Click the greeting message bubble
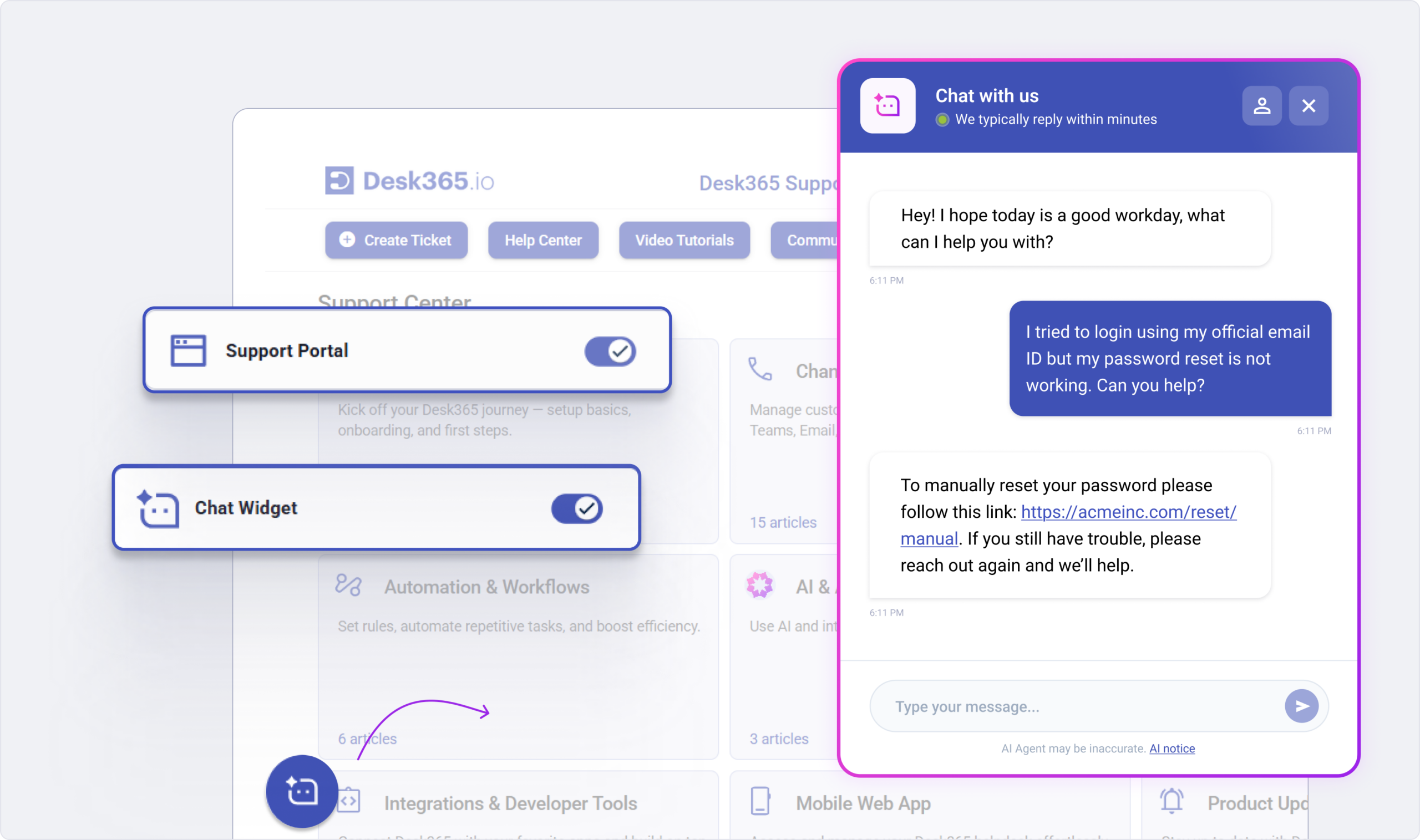The width and height of the screenshot is (1420, 840). pyautogui.click(x=1069, y=228)
